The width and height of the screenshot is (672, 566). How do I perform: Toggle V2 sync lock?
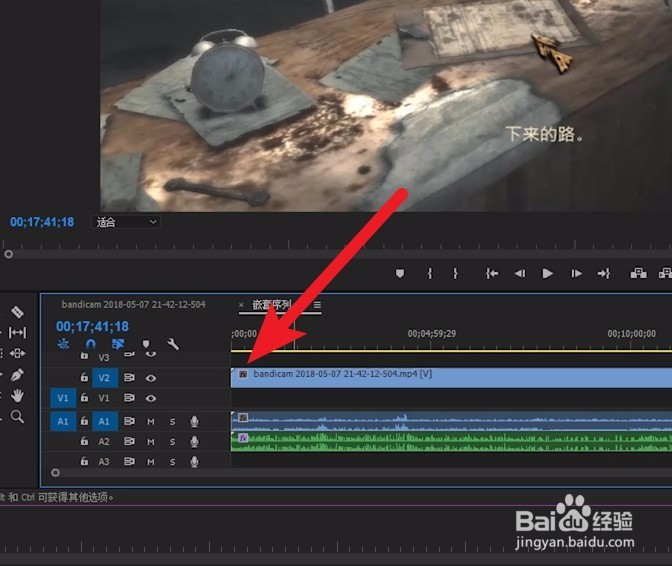click(x=129, y=377)
